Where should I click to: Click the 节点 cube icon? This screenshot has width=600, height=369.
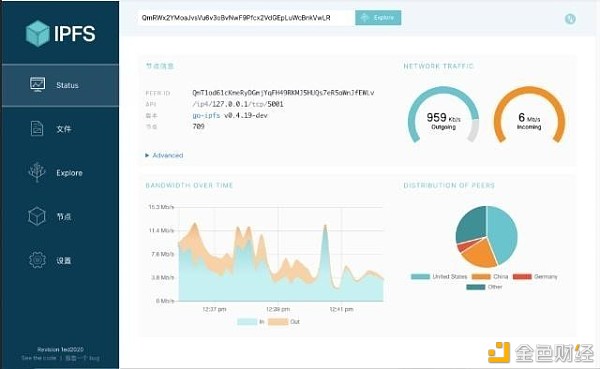(x=37, y=216)
